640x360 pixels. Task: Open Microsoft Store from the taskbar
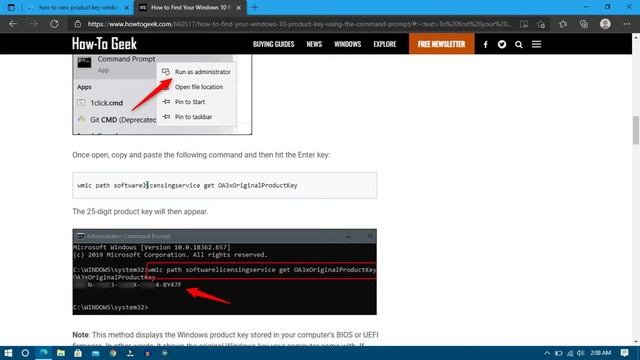pyautogui.click(x=78, y=353)
